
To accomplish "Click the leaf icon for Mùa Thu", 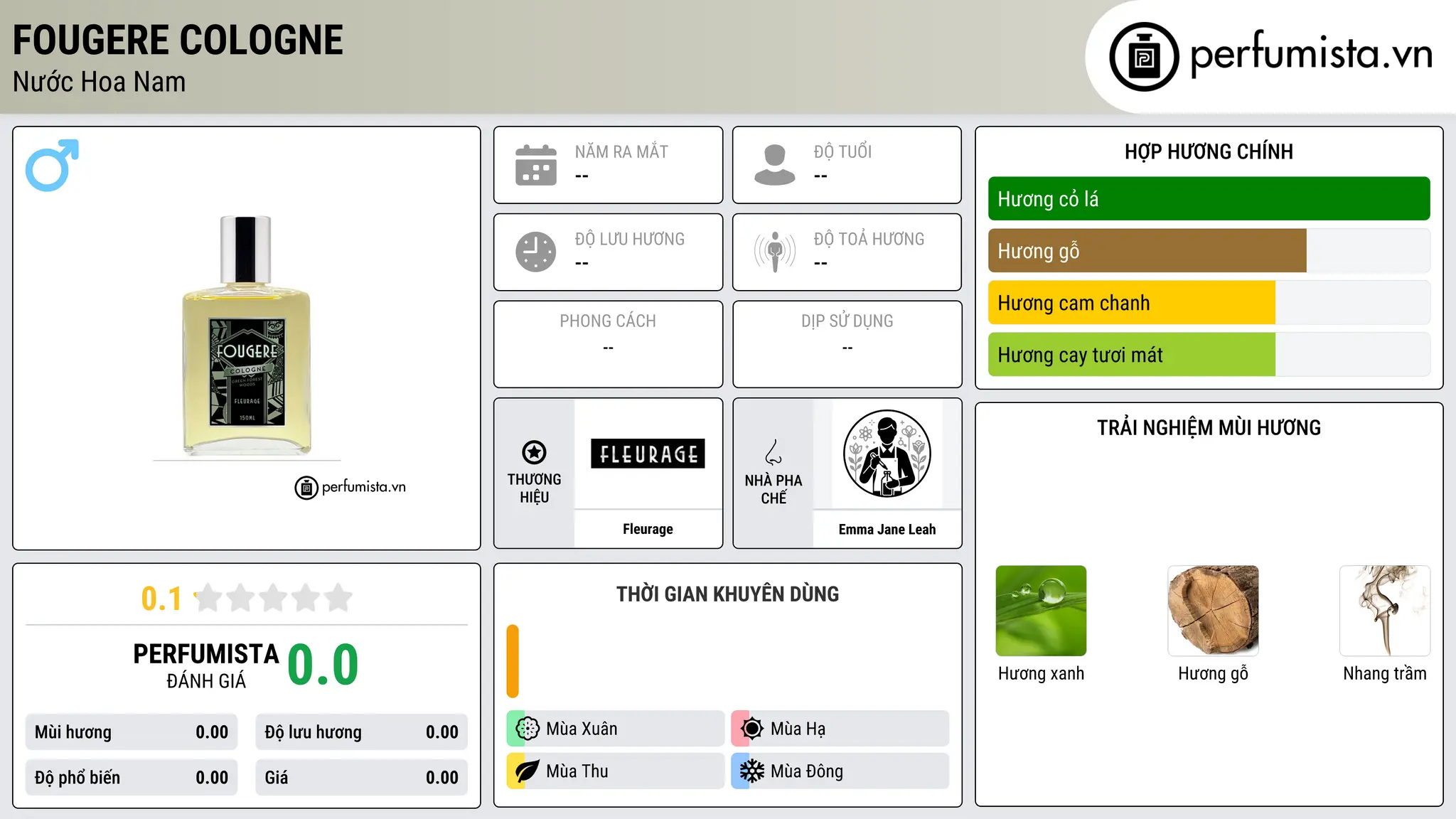I will (528, 771).
